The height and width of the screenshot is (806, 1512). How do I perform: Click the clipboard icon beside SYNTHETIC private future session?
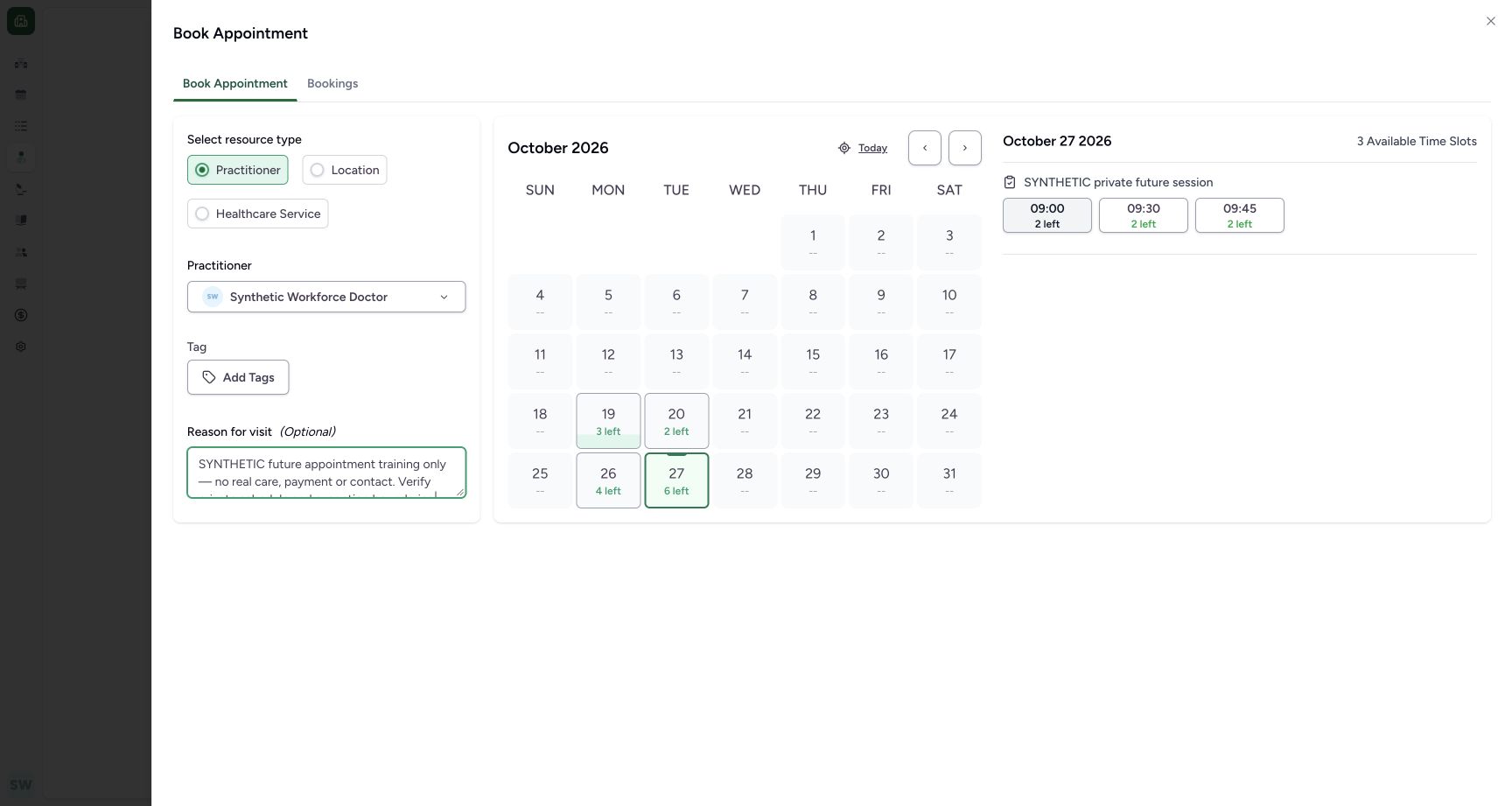[x=1010, y=182]
